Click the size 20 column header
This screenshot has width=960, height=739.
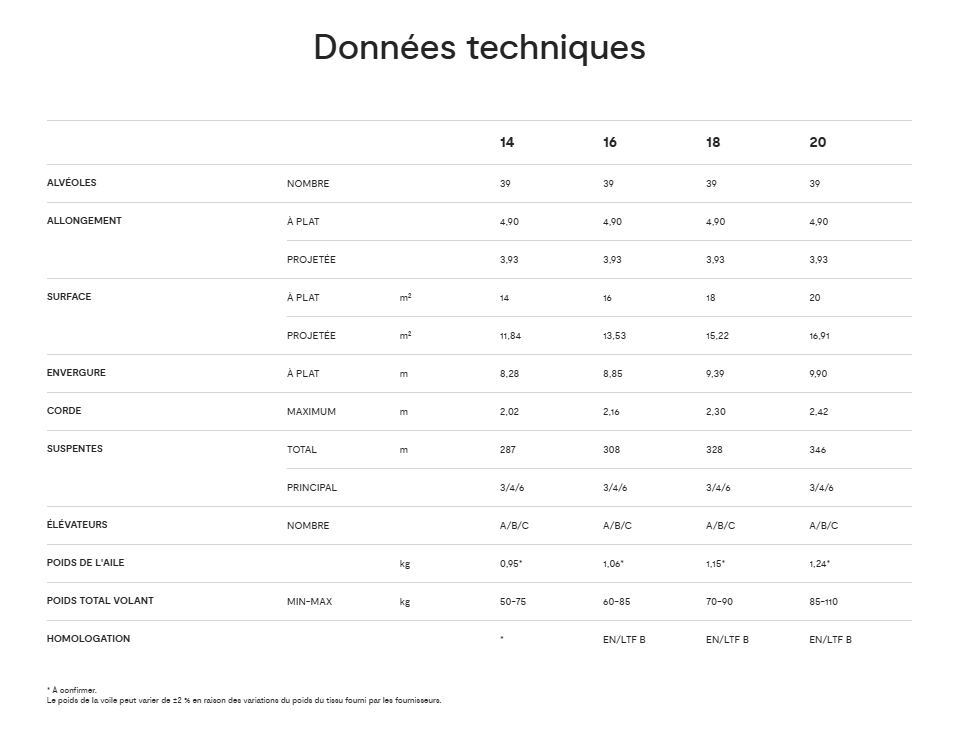(x=817, y=143)
